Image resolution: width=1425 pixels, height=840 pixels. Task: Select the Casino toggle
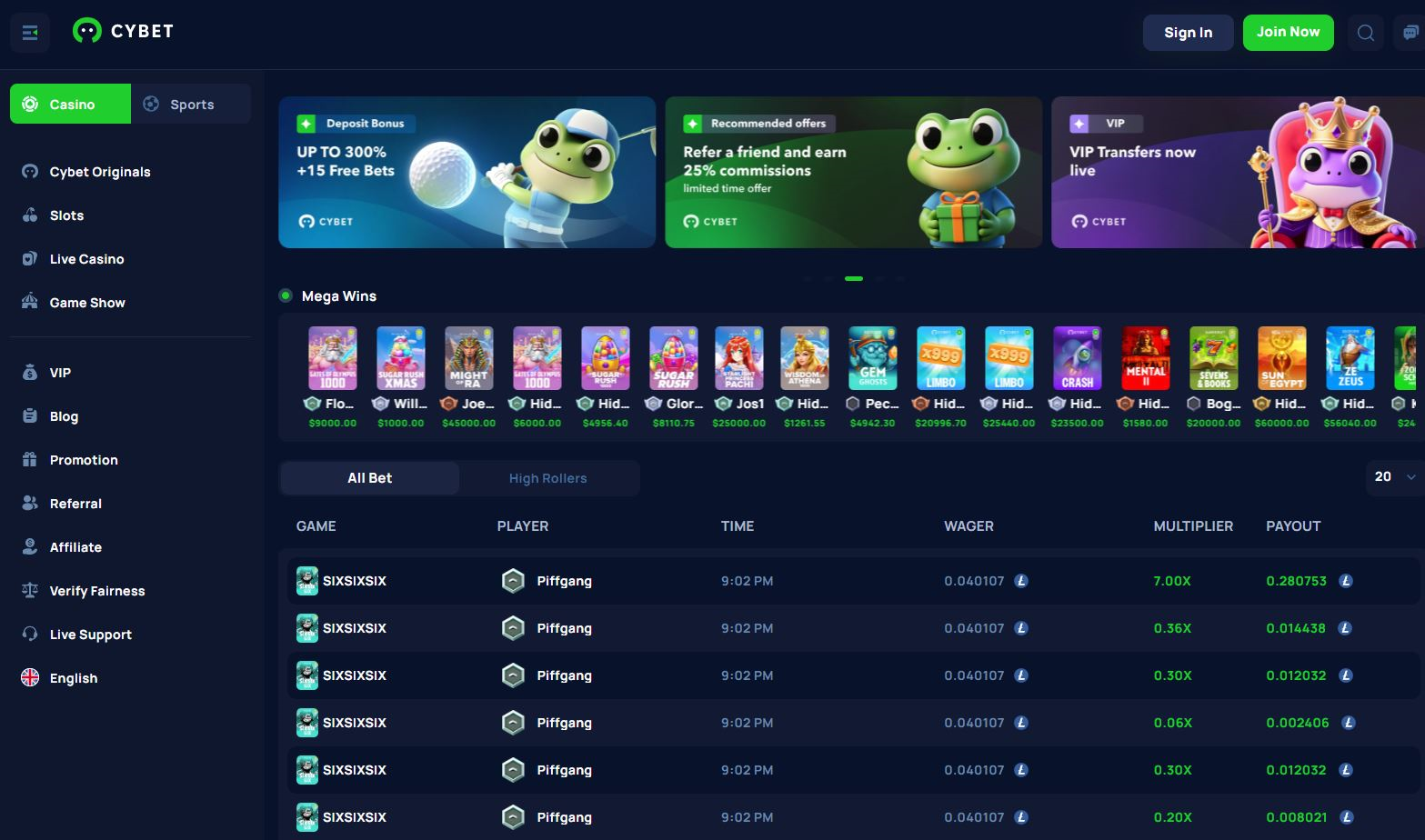point(71,105)
